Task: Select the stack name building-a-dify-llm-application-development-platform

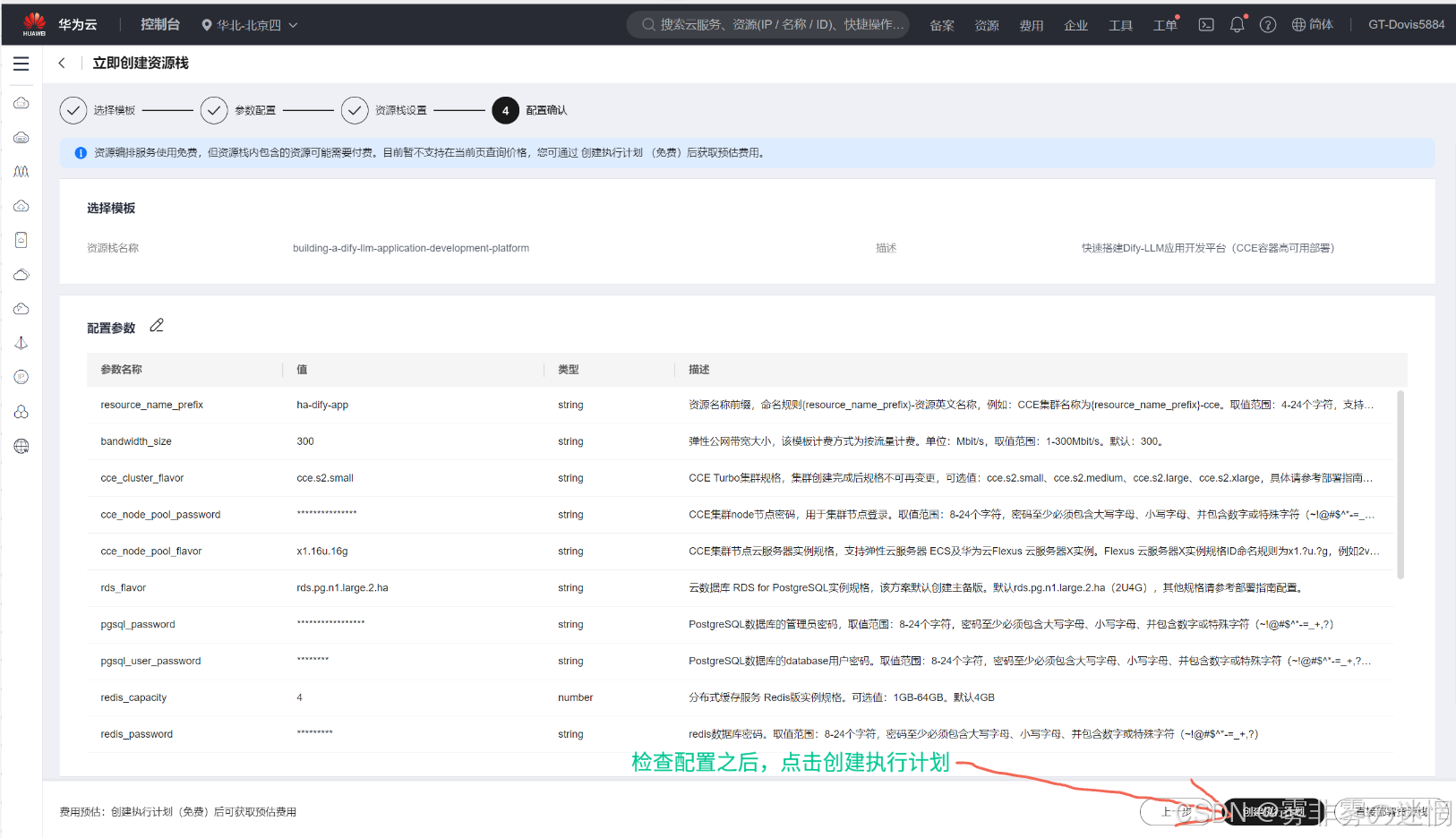Action: point(411,249)
